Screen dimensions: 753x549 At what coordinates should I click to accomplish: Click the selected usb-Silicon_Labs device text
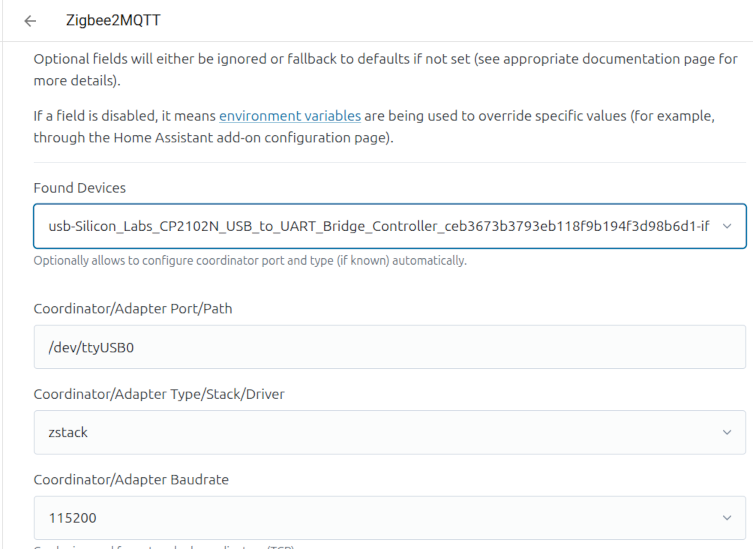(378, 226)
